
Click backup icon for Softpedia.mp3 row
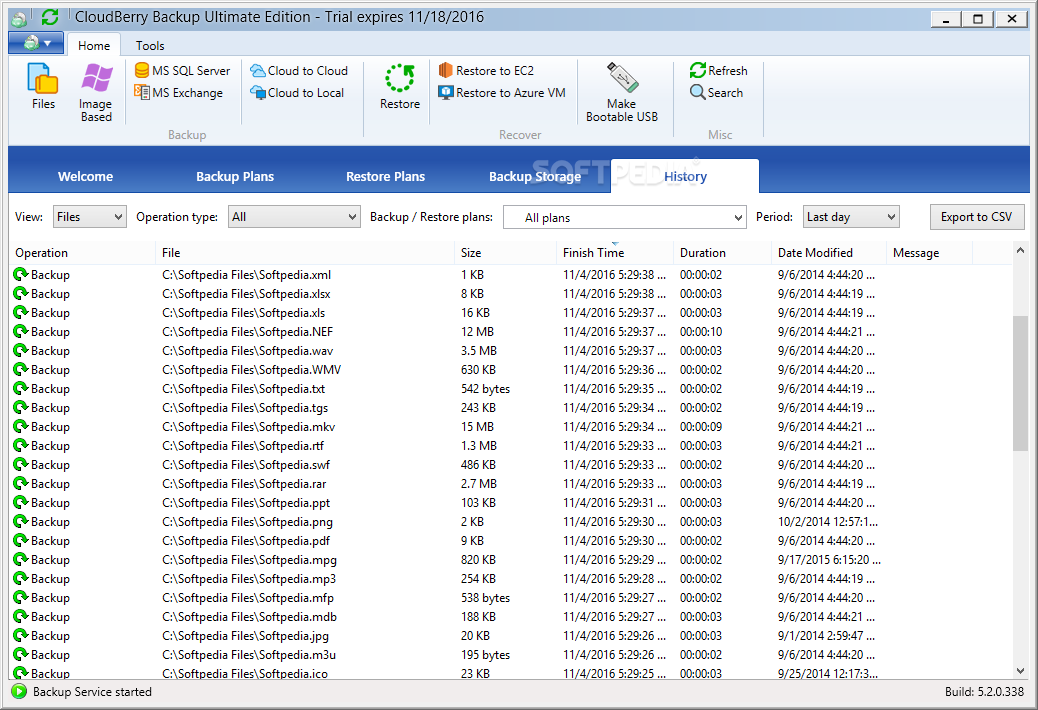pos(21,578)
